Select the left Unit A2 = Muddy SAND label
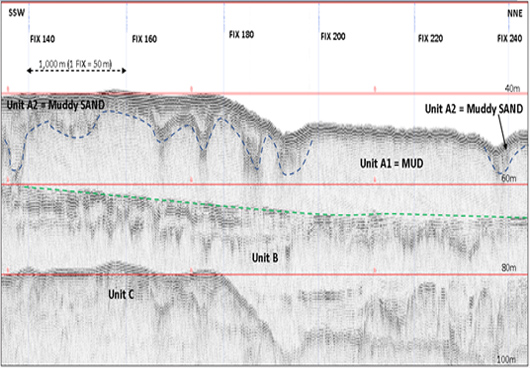530x368 pixels. click(56, 105)
